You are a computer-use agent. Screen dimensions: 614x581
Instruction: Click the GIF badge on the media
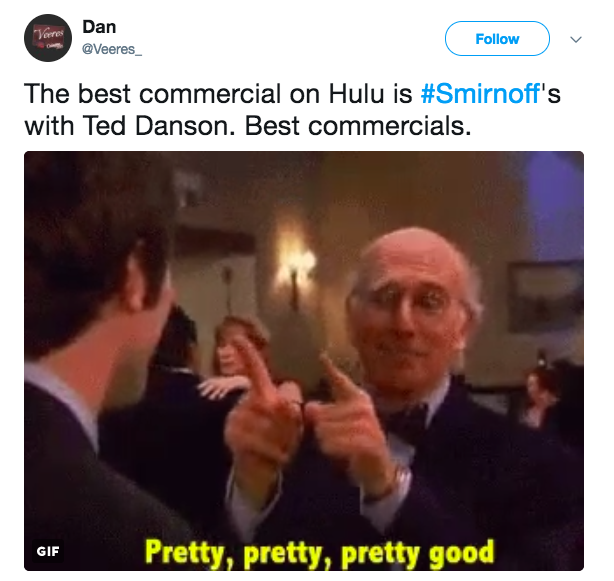48,551
